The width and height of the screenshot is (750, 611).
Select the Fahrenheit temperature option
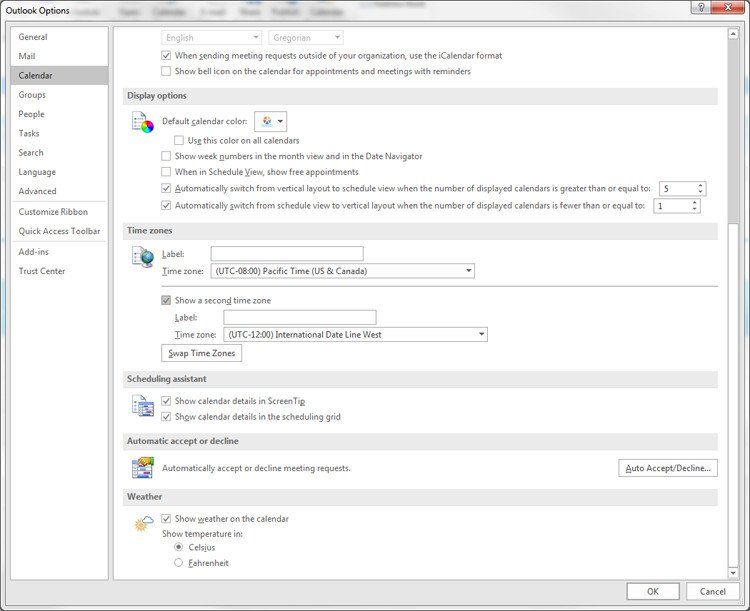178,563
